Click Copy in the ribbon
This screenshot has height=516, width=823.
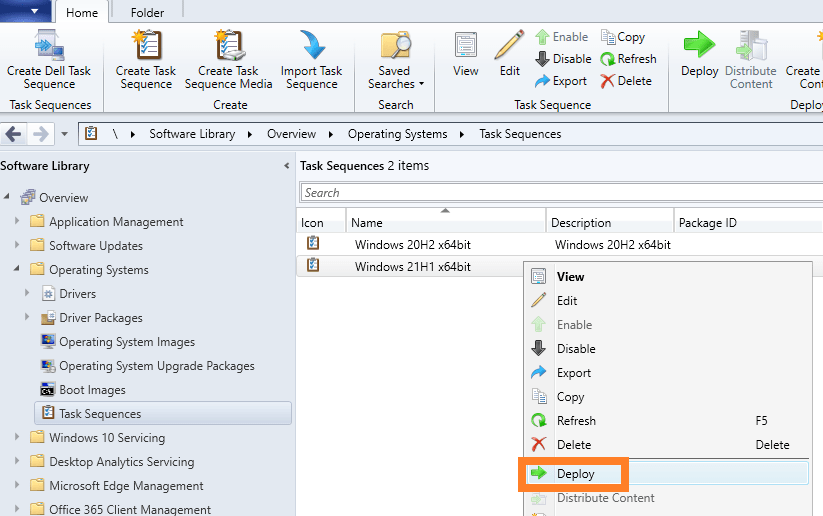click(x=622, y=37)
